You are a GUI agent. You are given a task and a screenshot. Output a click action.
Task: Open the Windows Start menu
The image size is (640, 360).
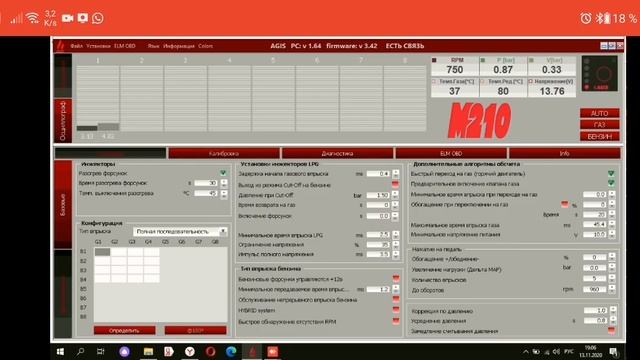click(x=60, y=351)
